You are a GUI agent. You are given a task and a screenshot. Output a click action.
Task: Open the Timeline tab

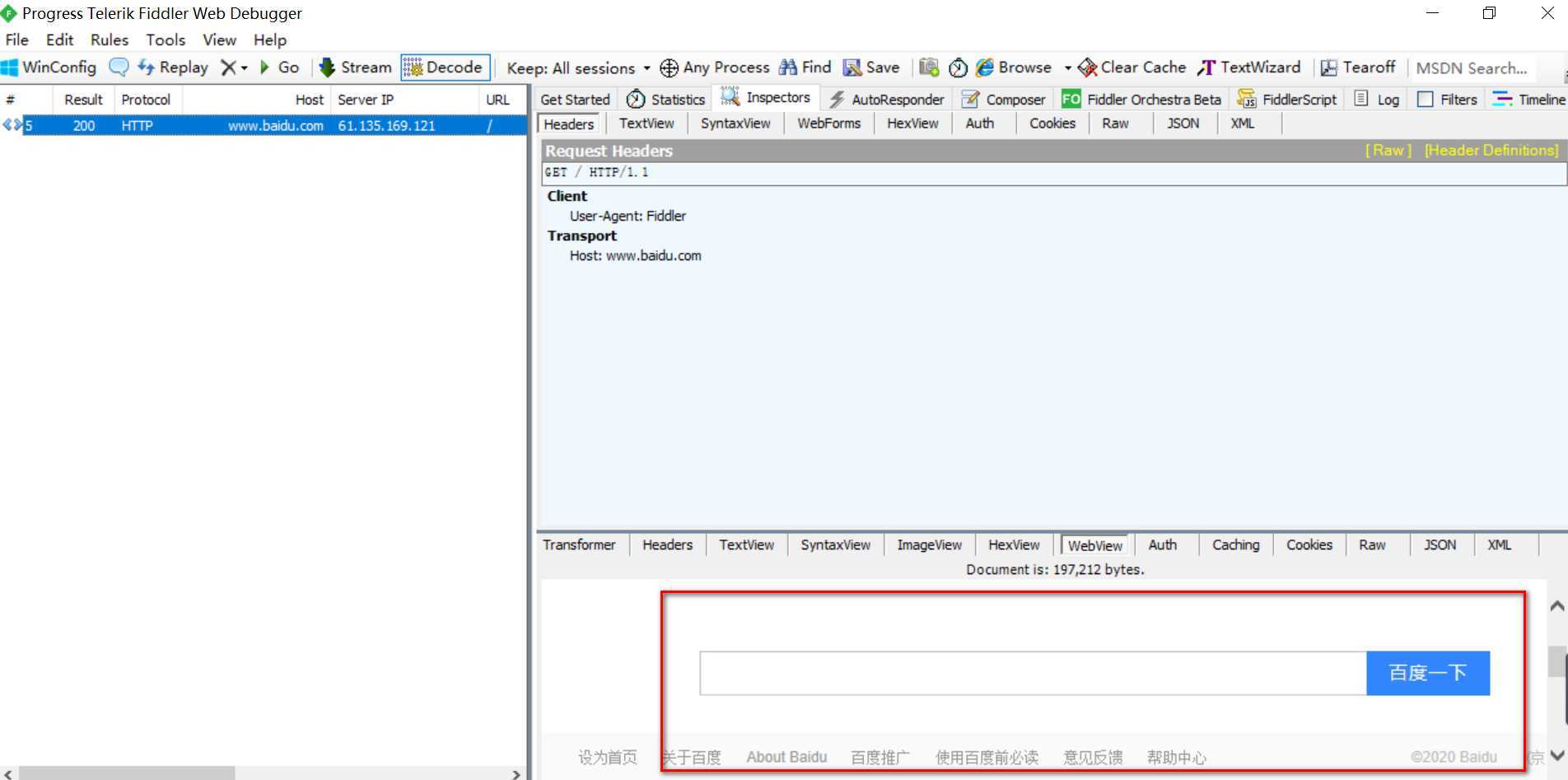click(1529, 100)
